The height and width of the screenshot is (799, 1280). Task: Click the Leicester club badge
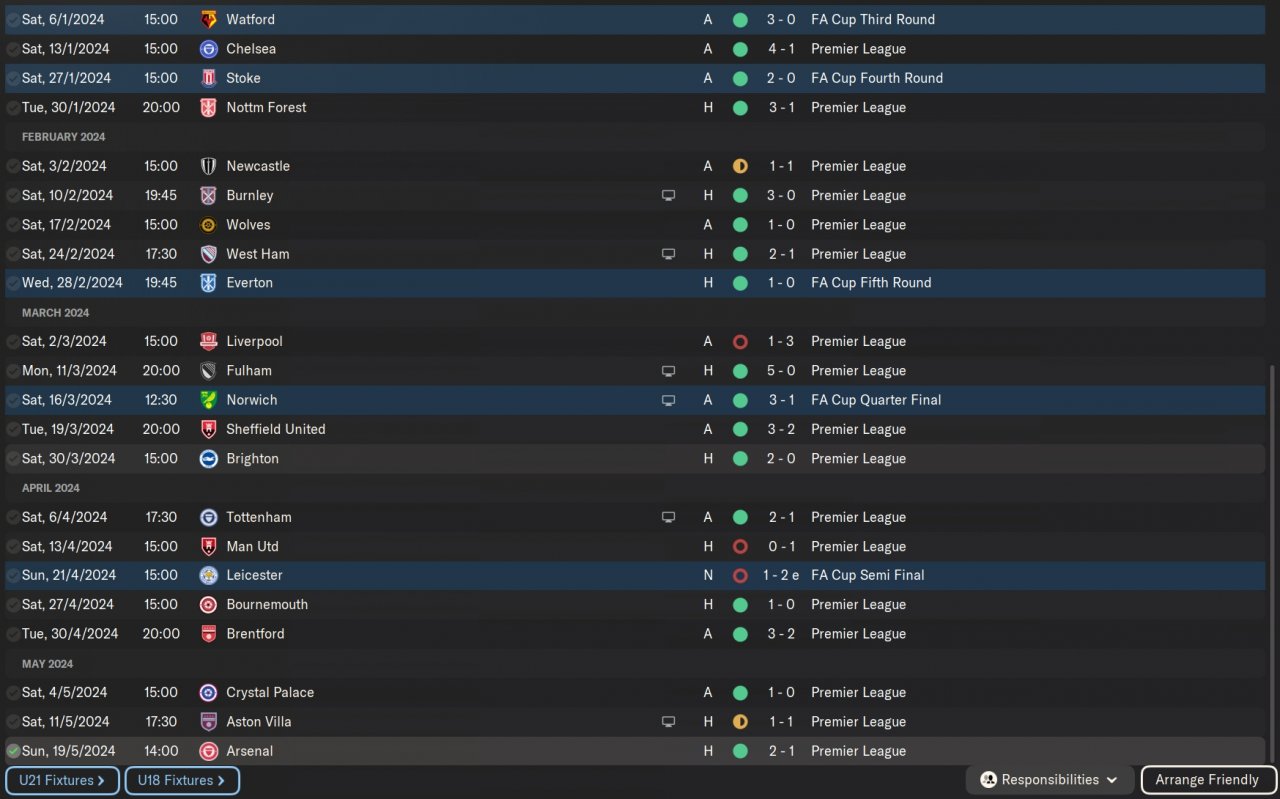(208, 575)
